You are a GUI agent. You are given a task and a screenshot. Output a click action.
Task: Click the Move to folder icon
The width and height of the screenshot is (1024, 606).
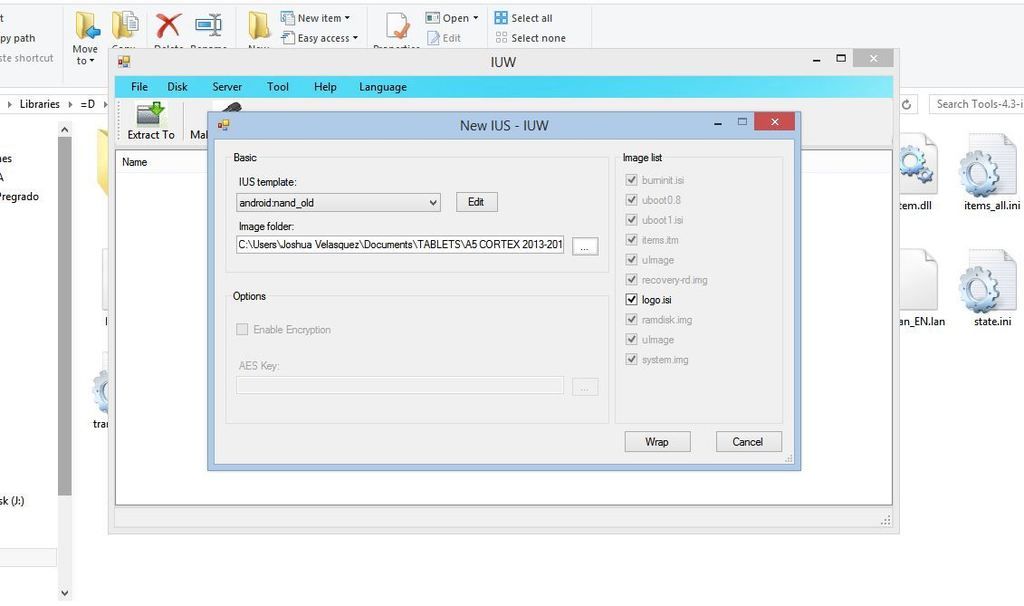coord(86,28)
